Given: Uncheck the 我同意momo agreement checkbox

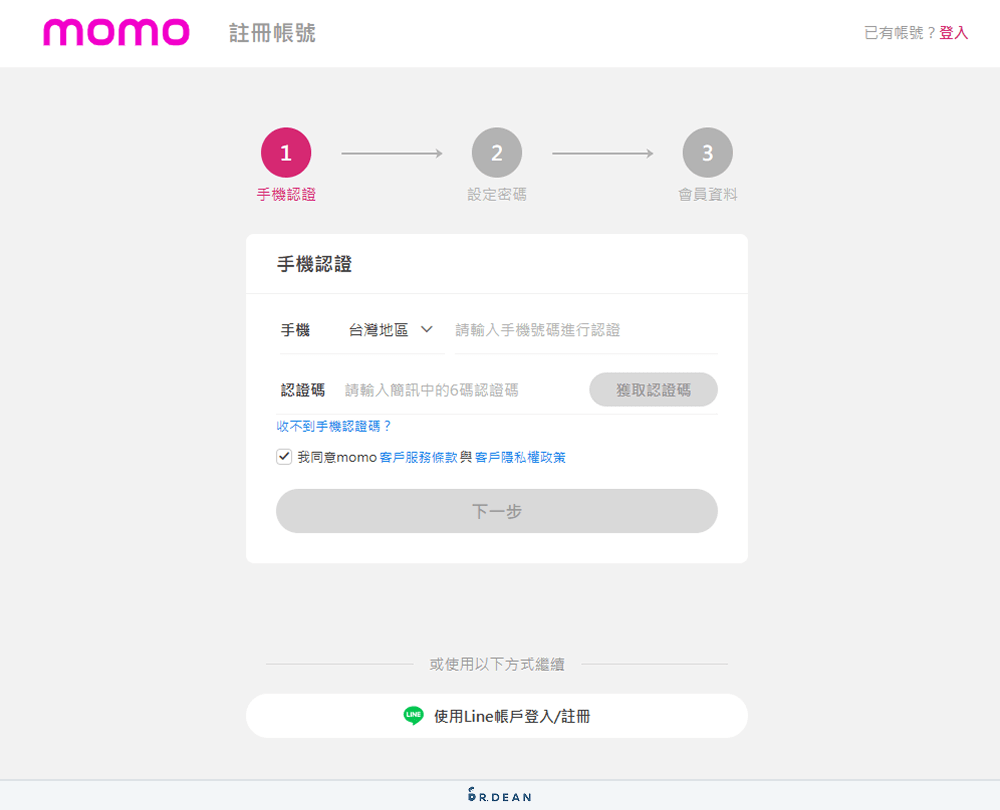Looking at the screenshot, I should pyautogui.click(x=284, y=456).
